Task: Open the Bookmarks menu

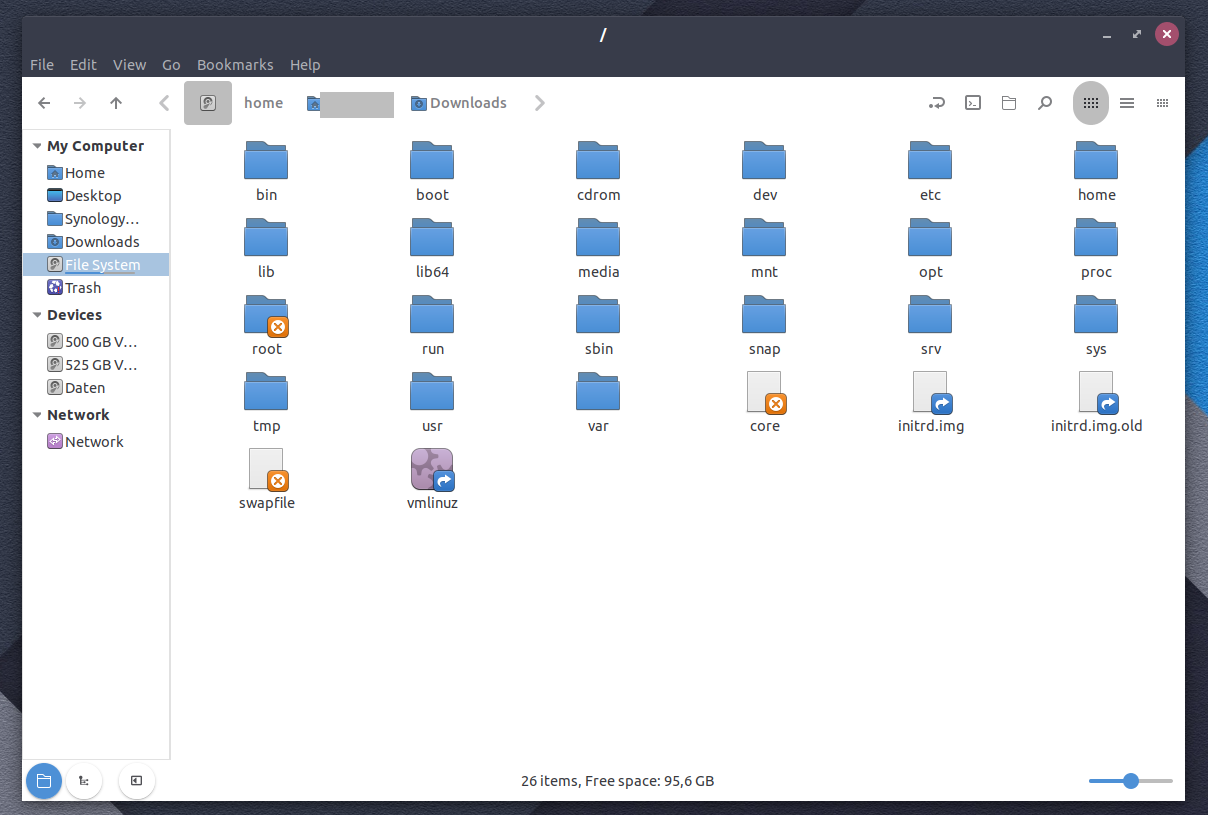Action: point(235,65)
